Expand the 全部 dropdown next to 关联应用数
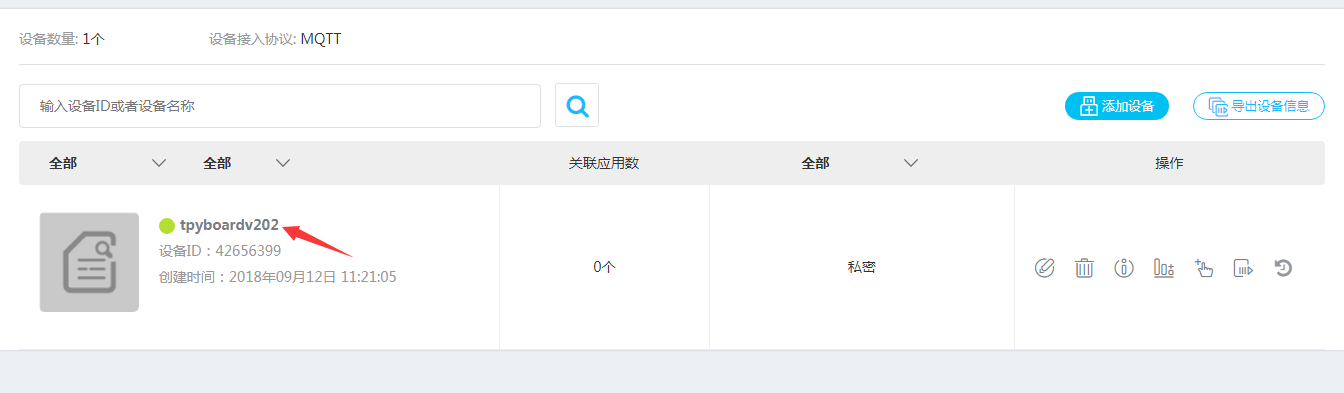 [860, 163]
